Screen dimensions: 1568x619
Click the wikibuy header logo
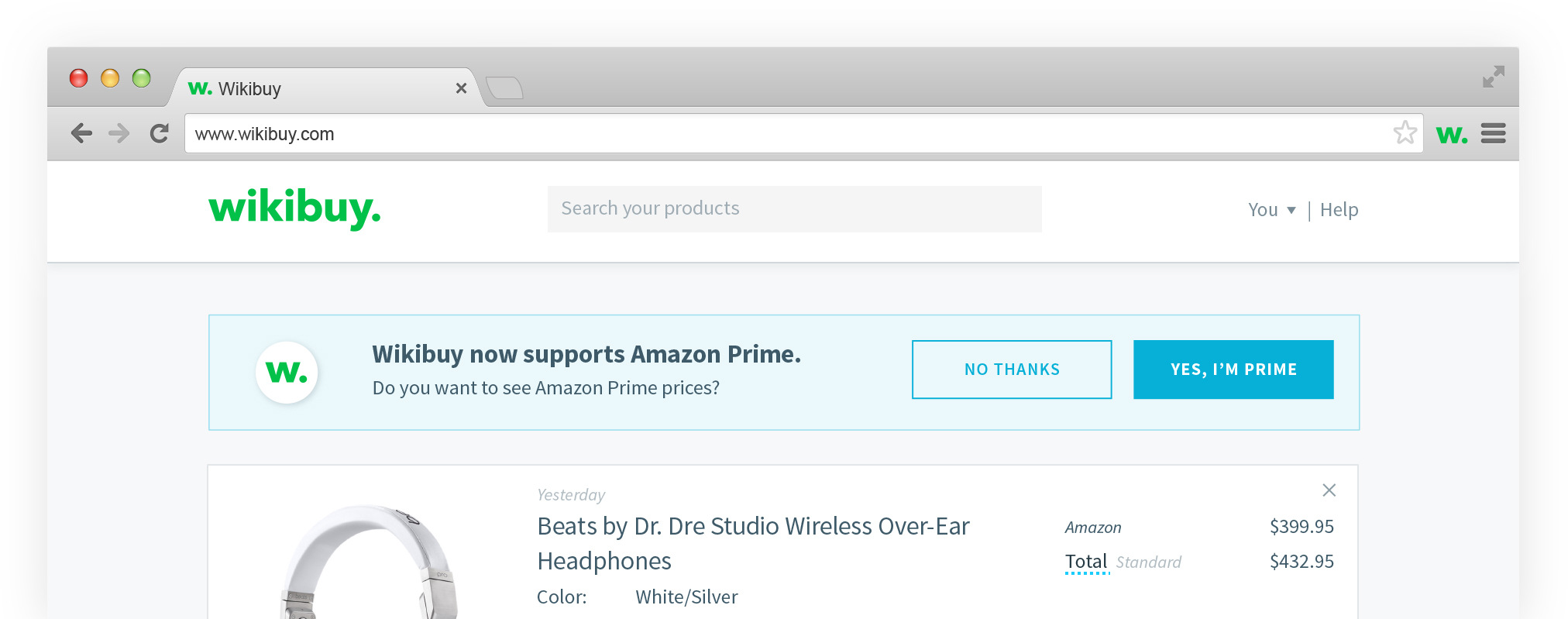pyautogui.click(x=294, y=208)
